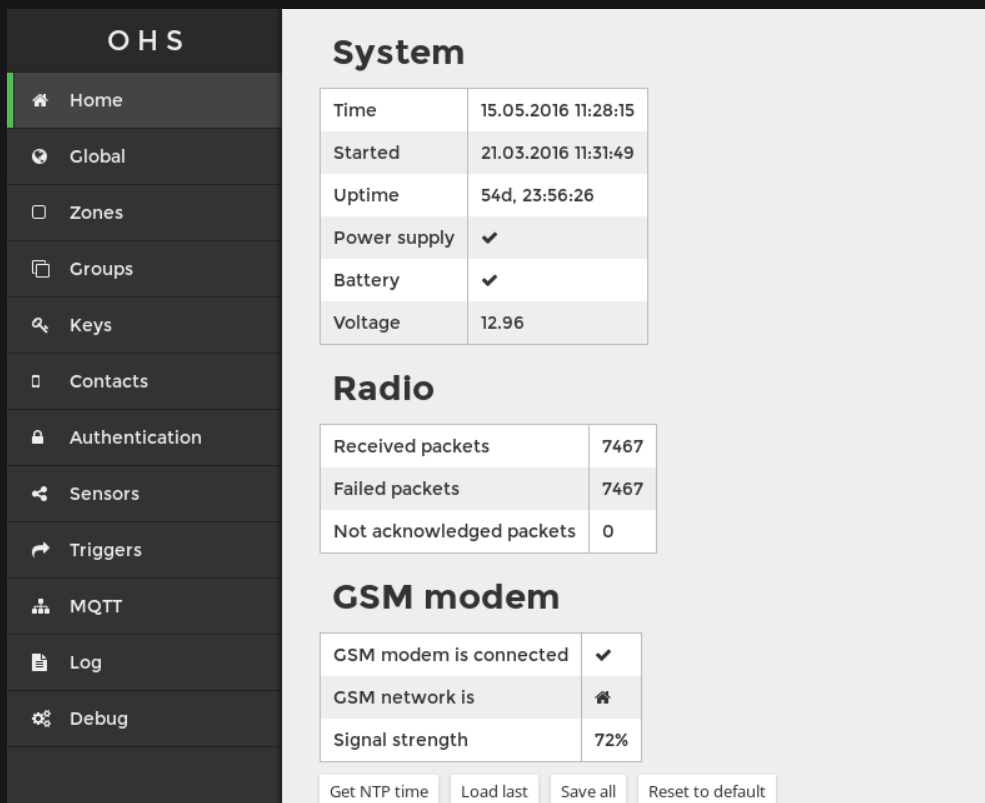The height and width of the screenshot is (803, 985).
Task: Click the Get NTP time button
Action: pyautogui.click(x=379, y=790)
